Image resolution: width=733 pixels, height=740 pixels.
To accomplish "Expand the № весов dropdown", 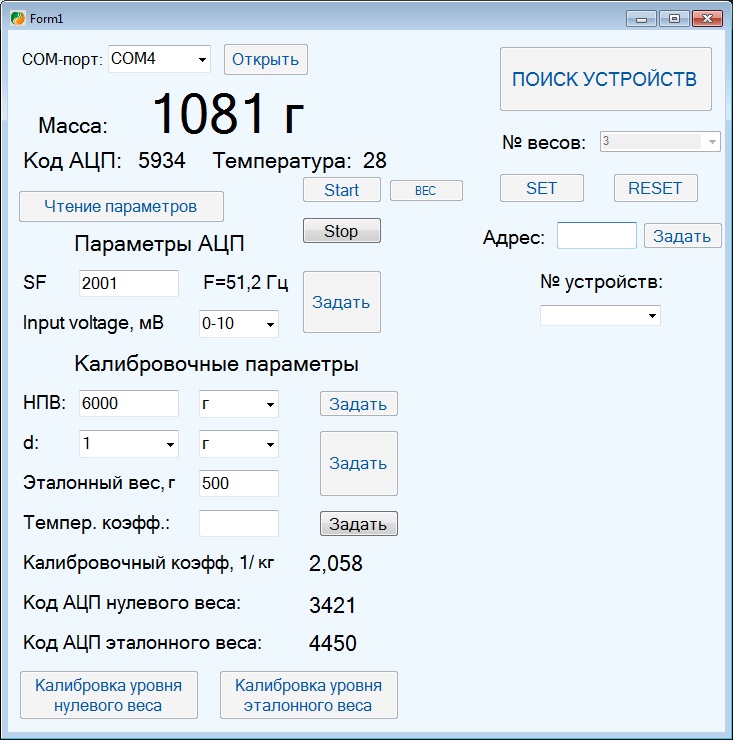I will 660,142.
